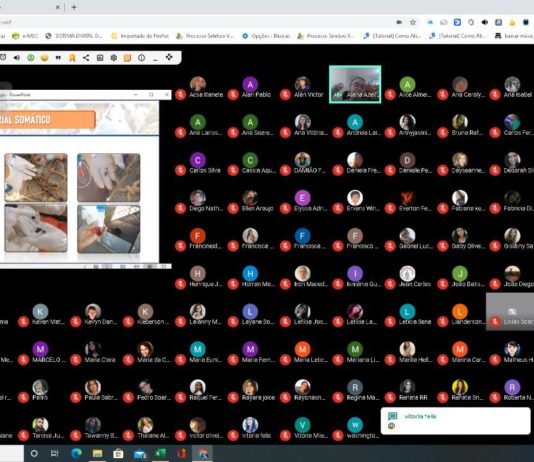The image size is (534, 462).
Task: Click muted mic icon beside Alan Pablo
Action: pyautogui.click(x=233, y=94)
